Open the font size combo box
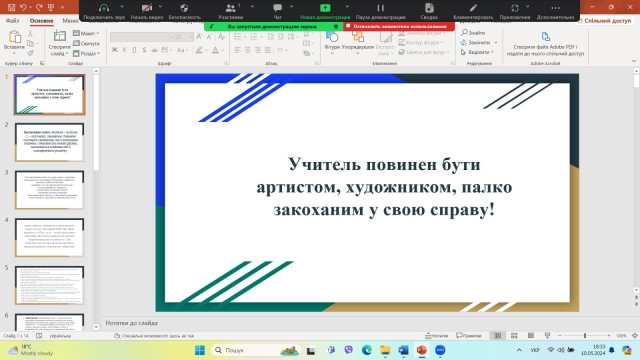Image resolution: width=640 pixels, height=360 pixels. pos(184,37)
